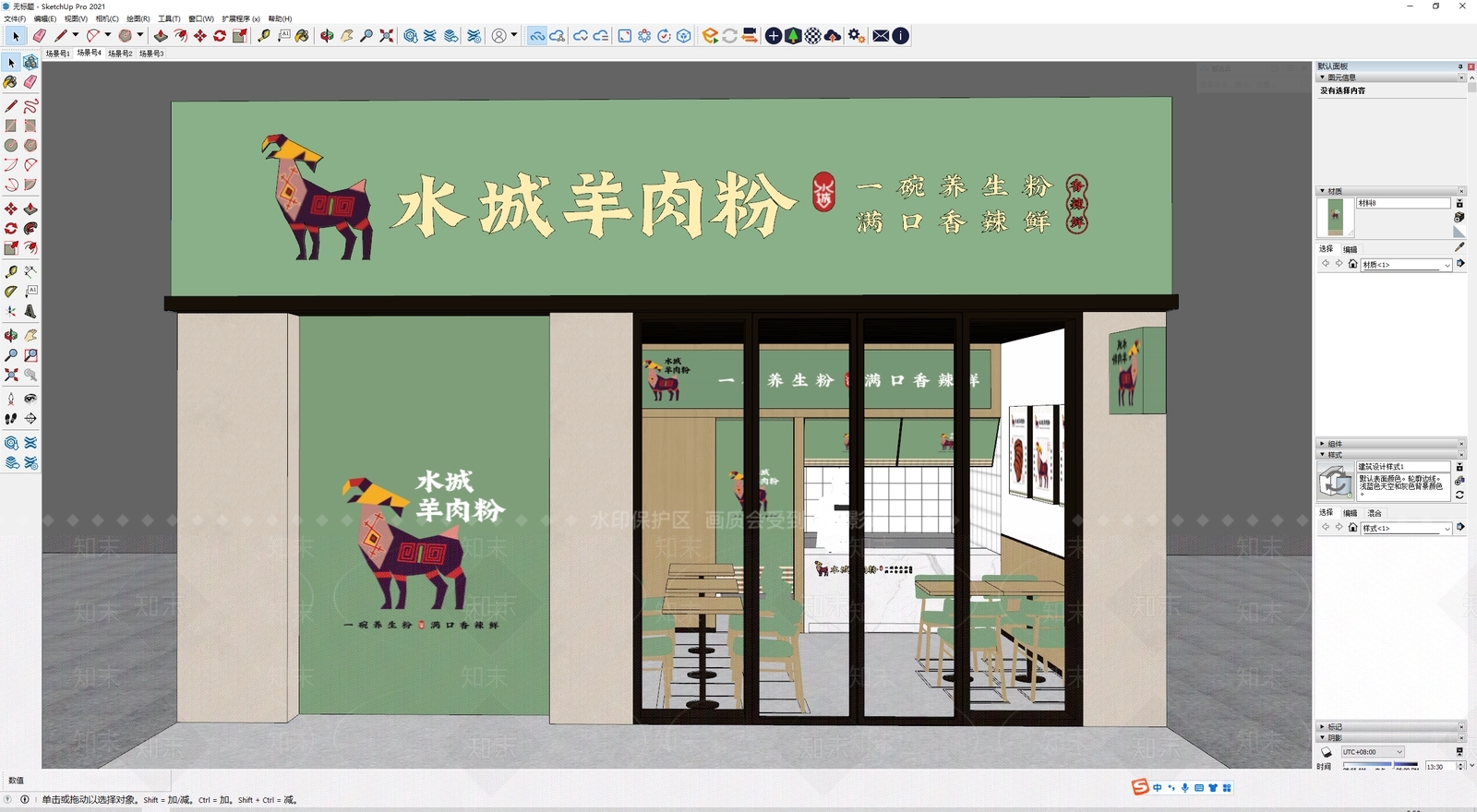Select the Eraser tool in top toolbar
This screenshot has height=812, width=1477.
[39, 36]
